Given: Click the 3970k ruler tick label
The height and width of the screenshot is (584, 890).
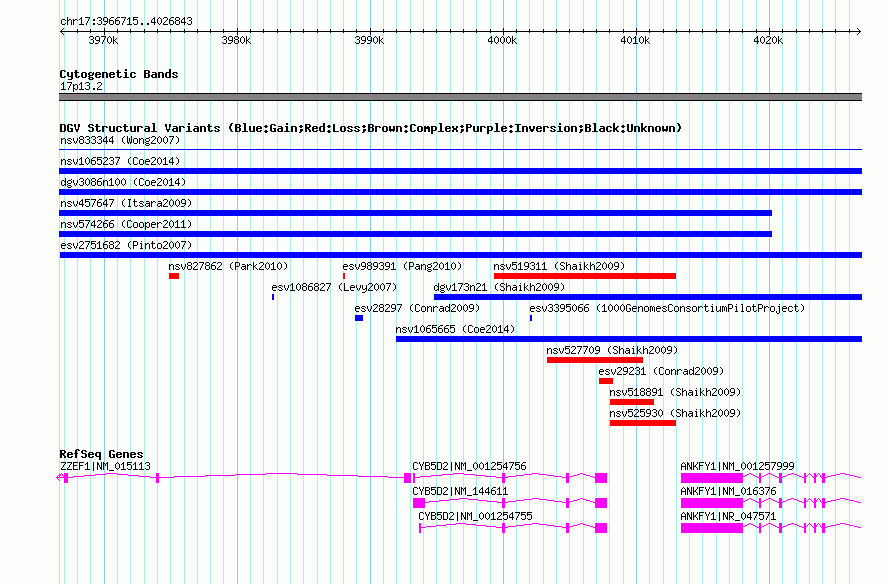Looking at the screenshot, I should click(103, 40).
